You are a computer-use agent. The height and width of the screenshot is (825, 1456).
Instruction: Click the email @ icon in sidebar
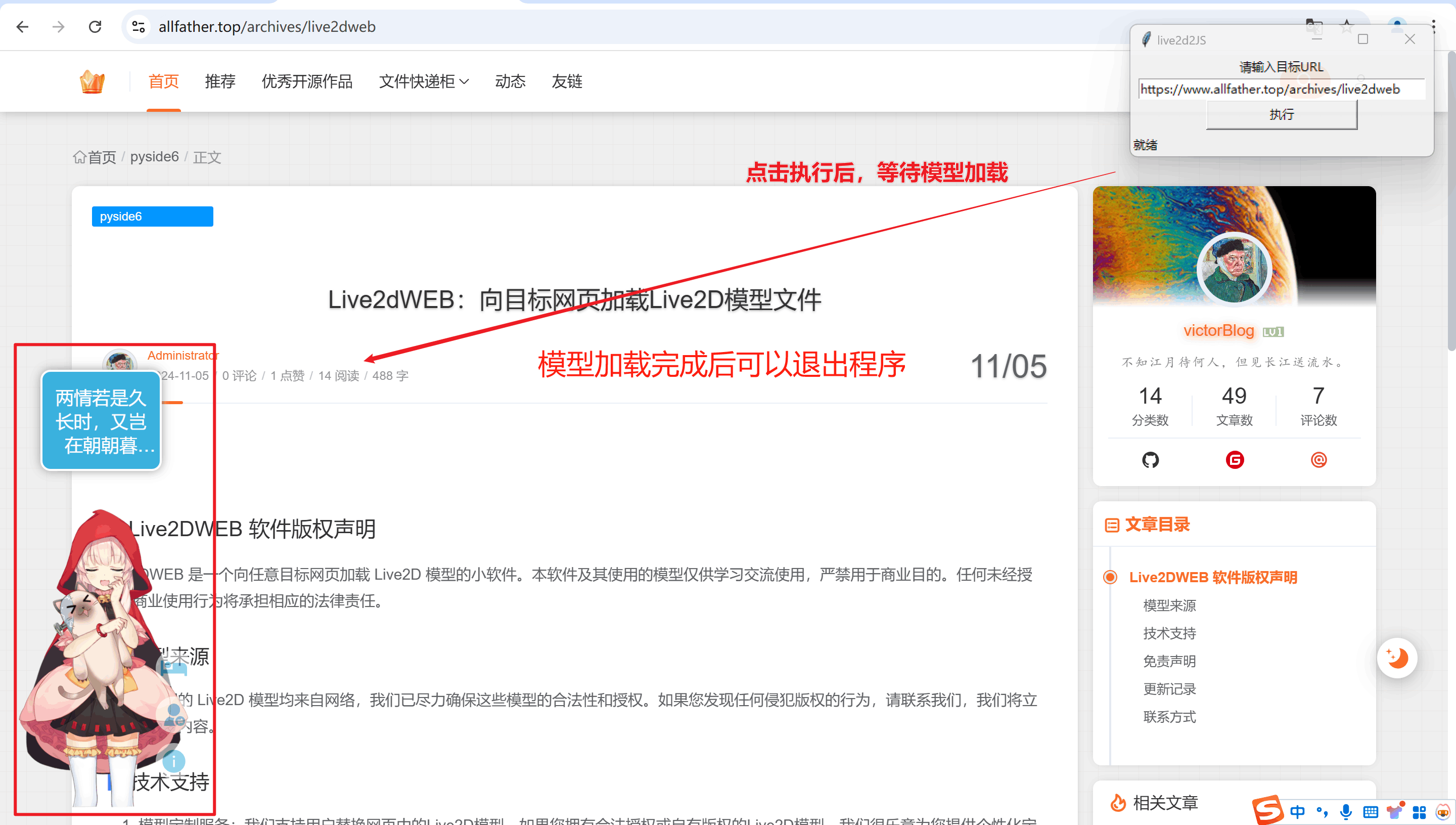tap(1318, 459)
